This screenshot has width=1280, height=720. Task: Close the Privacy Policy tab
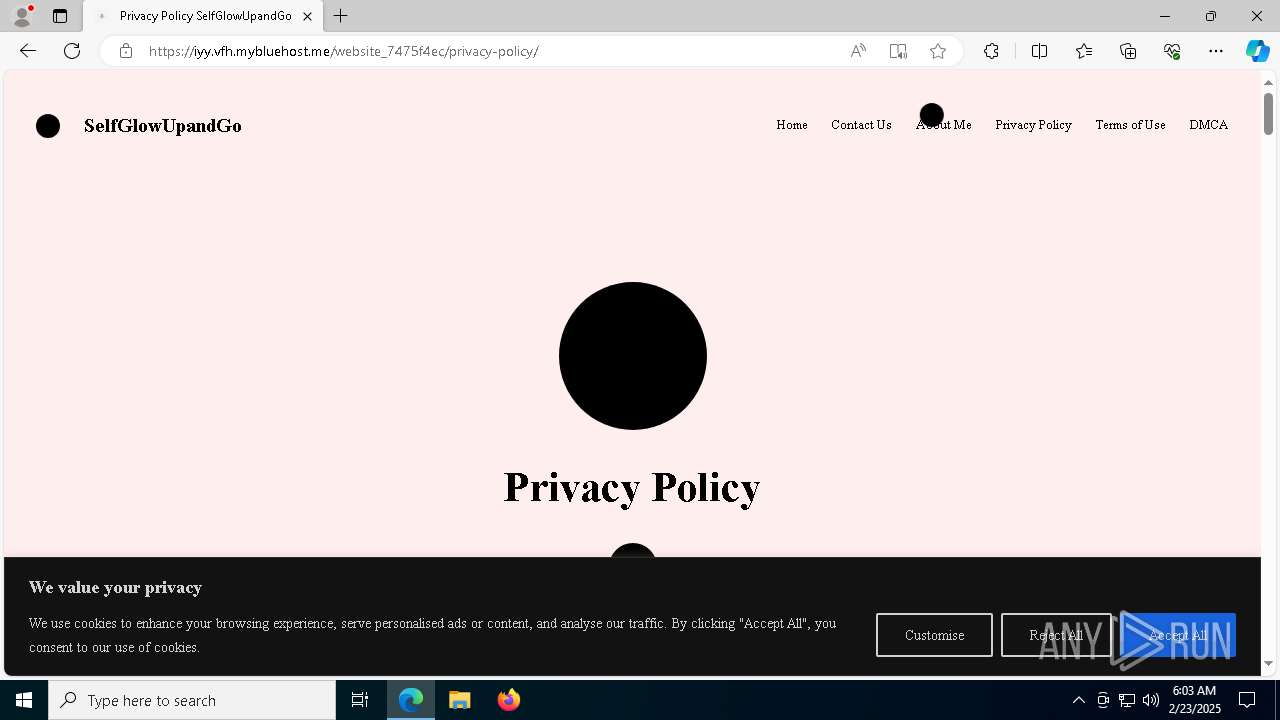(x=307, y=16)
